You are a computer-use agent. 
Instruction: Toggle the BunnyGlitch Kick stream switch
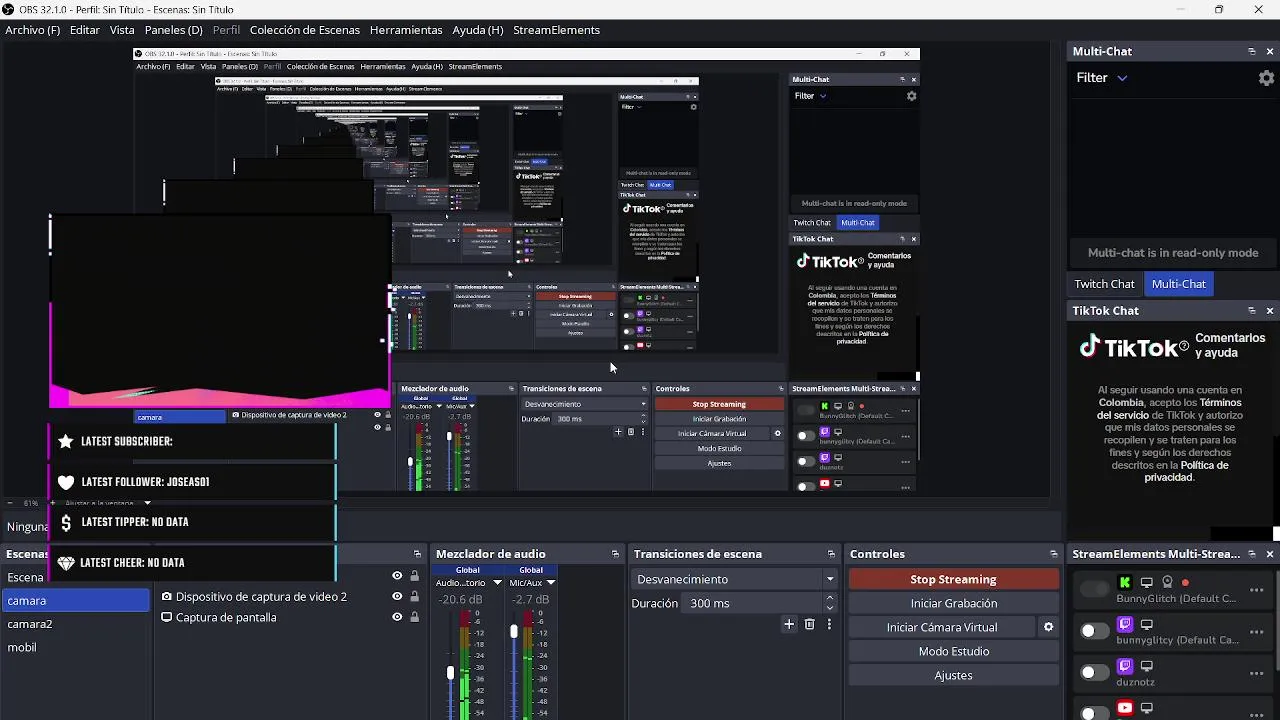click(x=1095, y=589)
